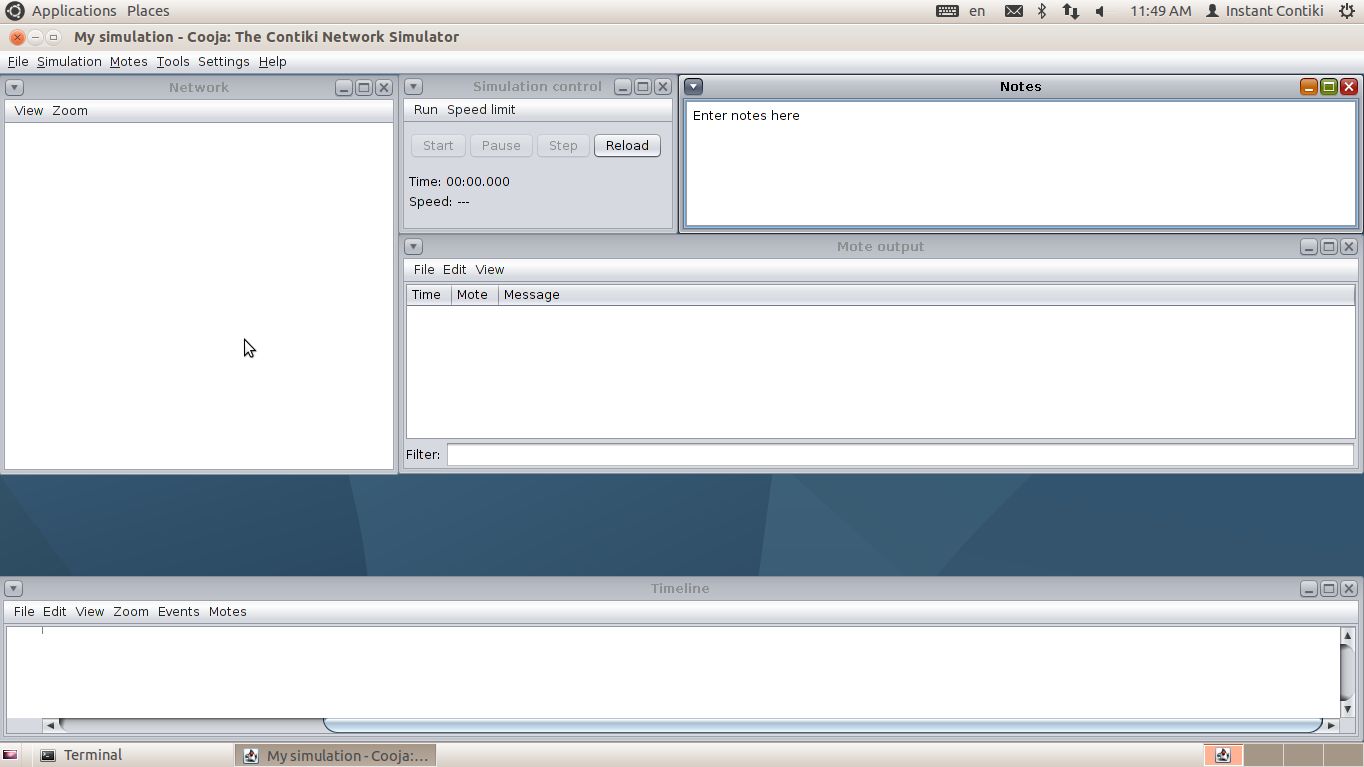Screen dimensions: 1364x767
Task: Open the Mote output panel dropdown arrow
Action: pos(413,247)
